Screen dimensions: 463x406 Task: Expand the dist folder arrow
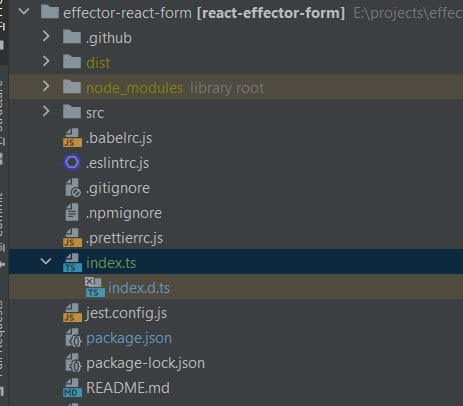[46, 62]
